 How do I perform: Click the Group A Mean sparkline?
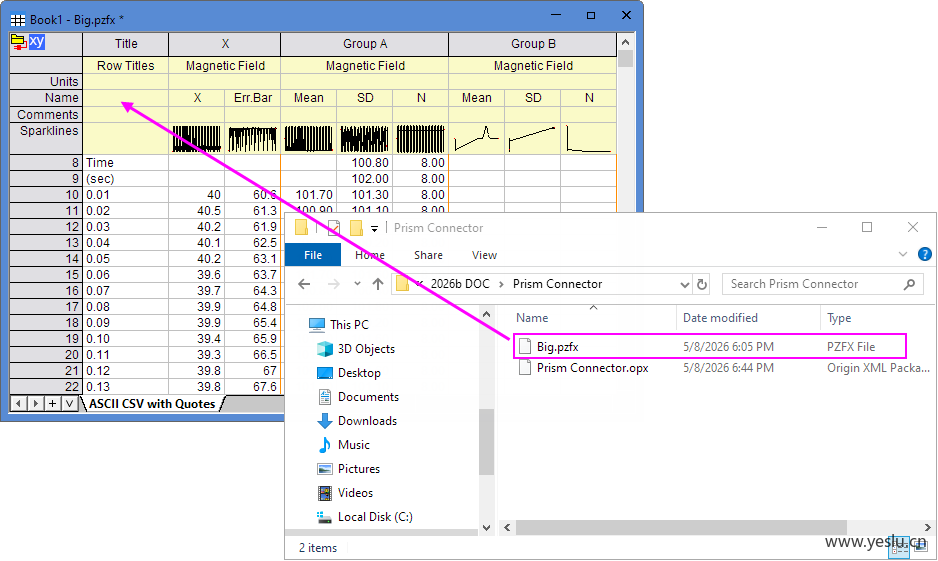point(309,138)
